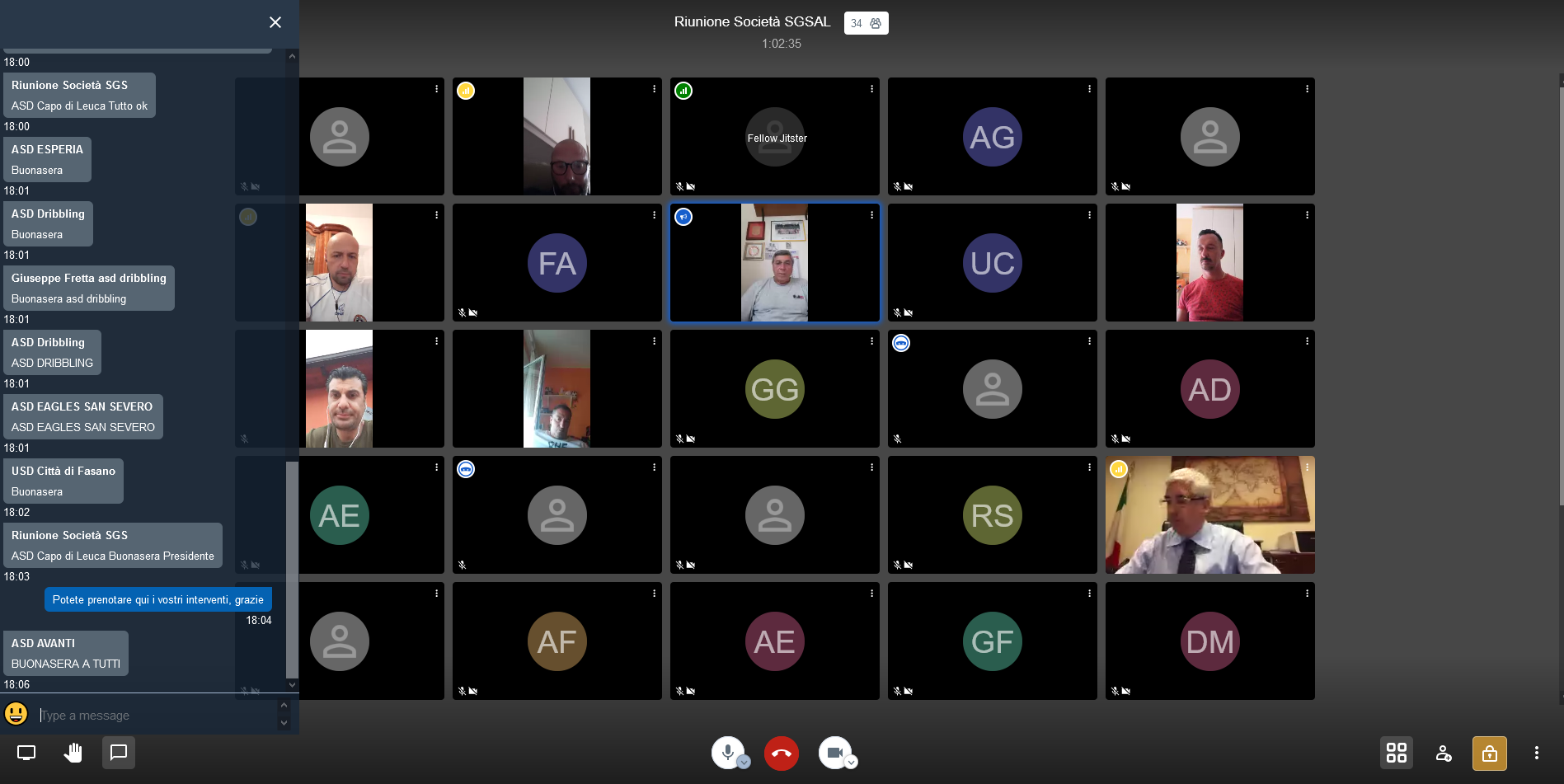Turn the camera on or off

[x=834, y=752]
